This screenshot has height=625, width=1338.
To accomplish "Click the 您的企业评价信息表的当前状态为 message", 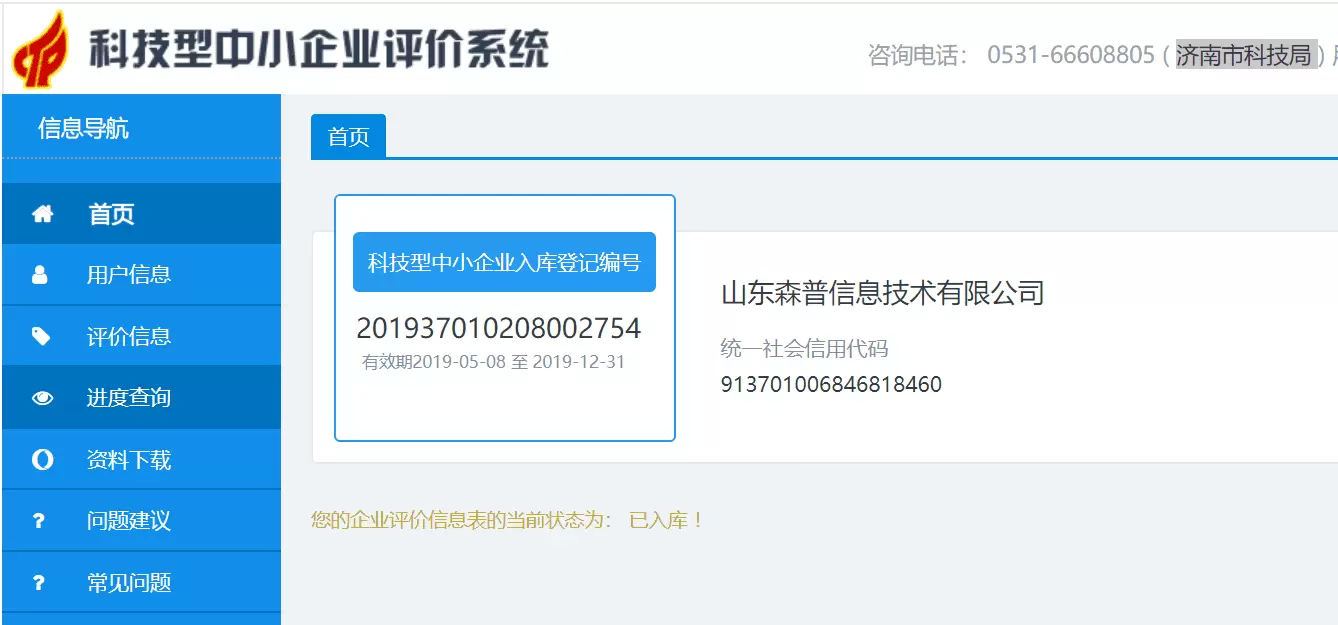I will (x=461, y=520).
